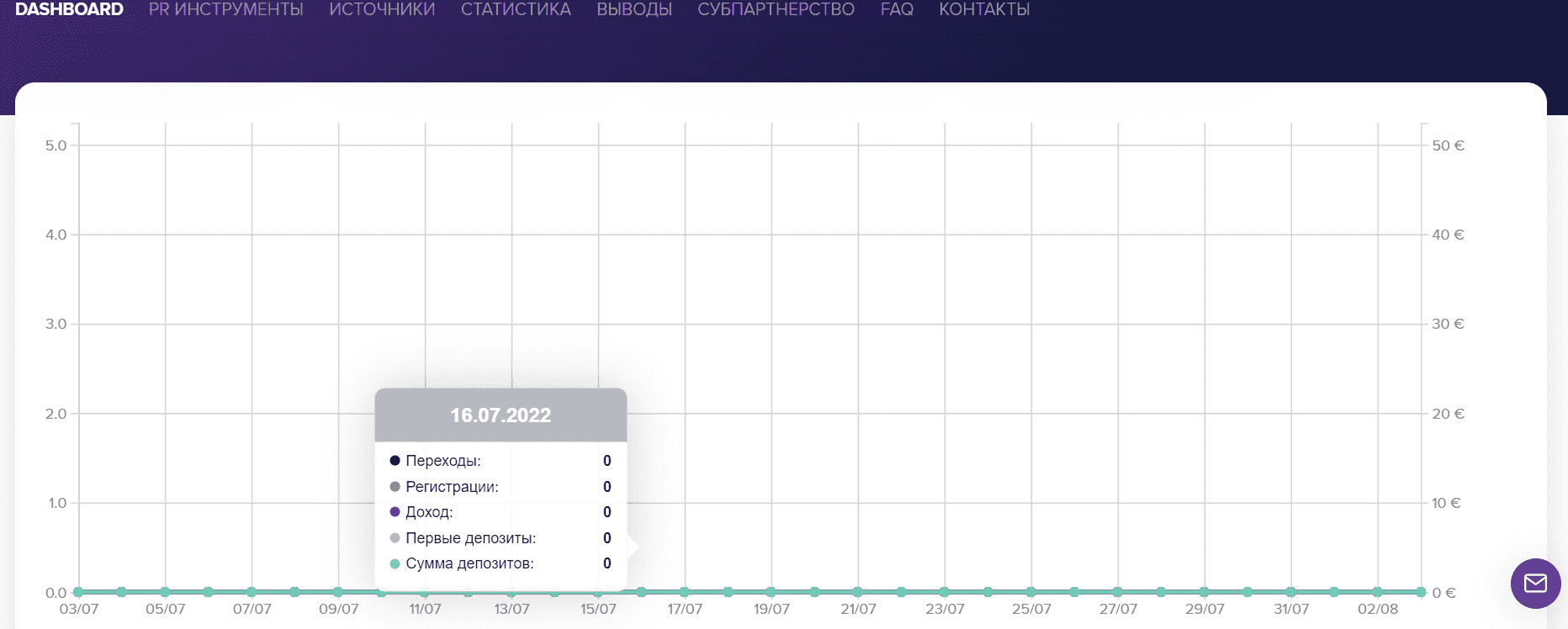Image resolution: width=1568 pixels, height=629 pixels.
Task: Open the КОНТАКТЫ page
Action: 984,9
